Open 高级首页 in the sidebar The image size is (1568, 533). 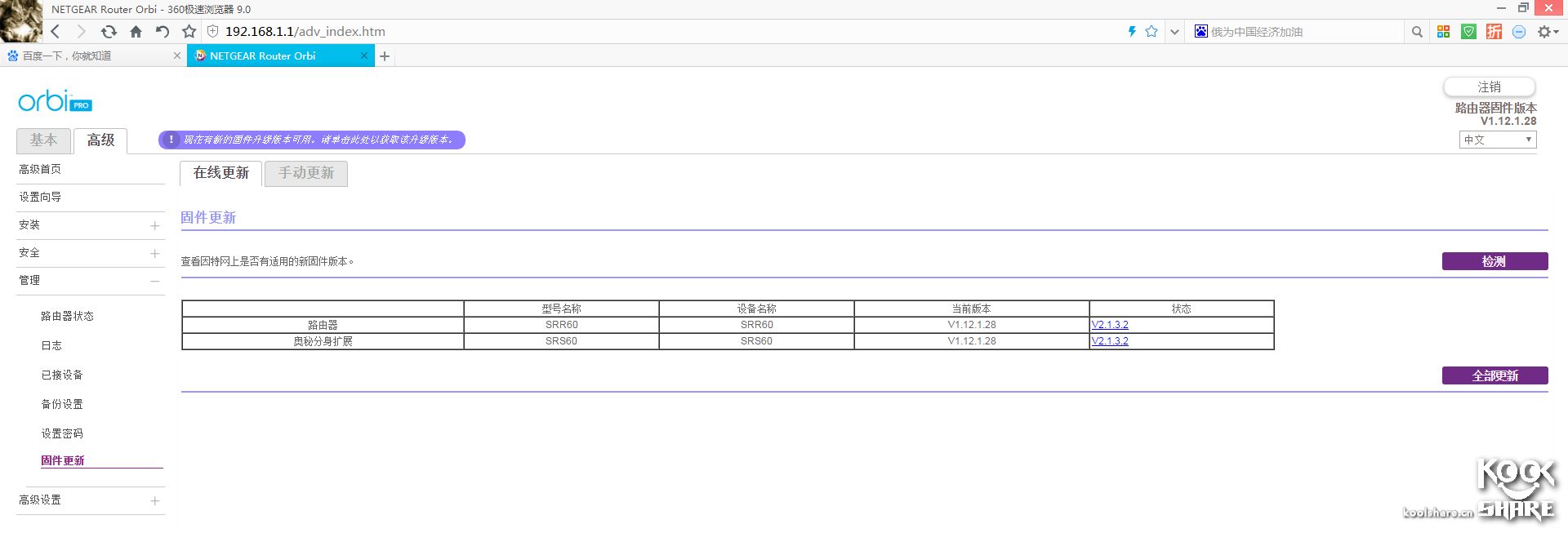point(40,169)
